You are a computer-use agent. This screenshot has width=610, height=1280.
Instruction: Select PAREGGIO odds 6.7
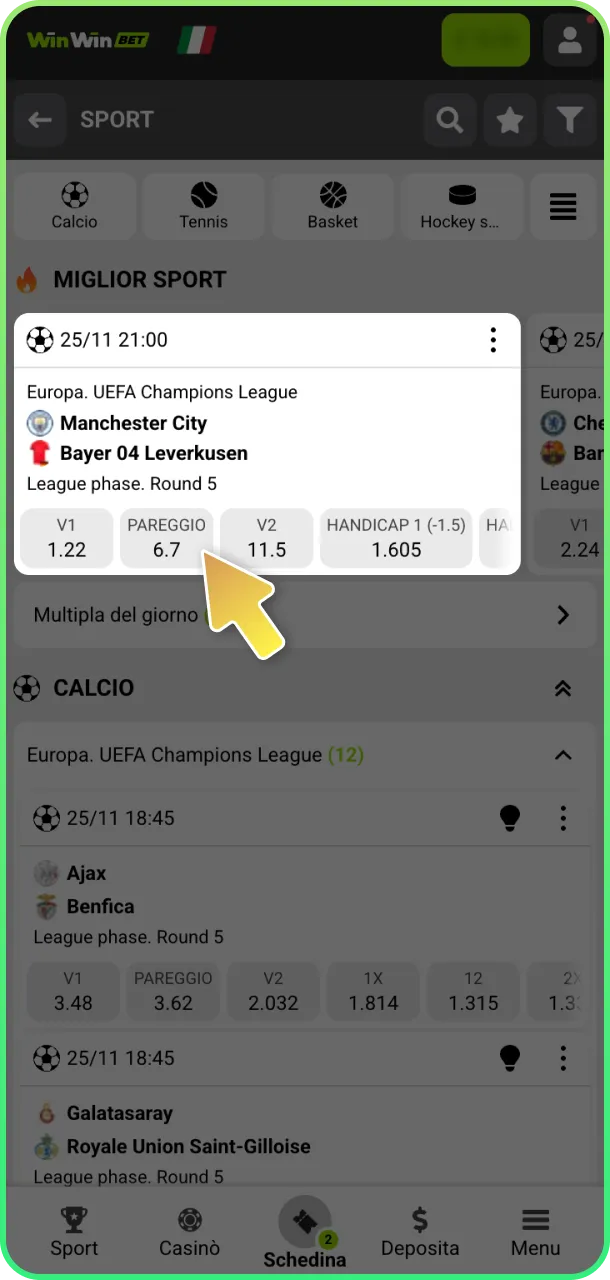(x=167, y=538)
